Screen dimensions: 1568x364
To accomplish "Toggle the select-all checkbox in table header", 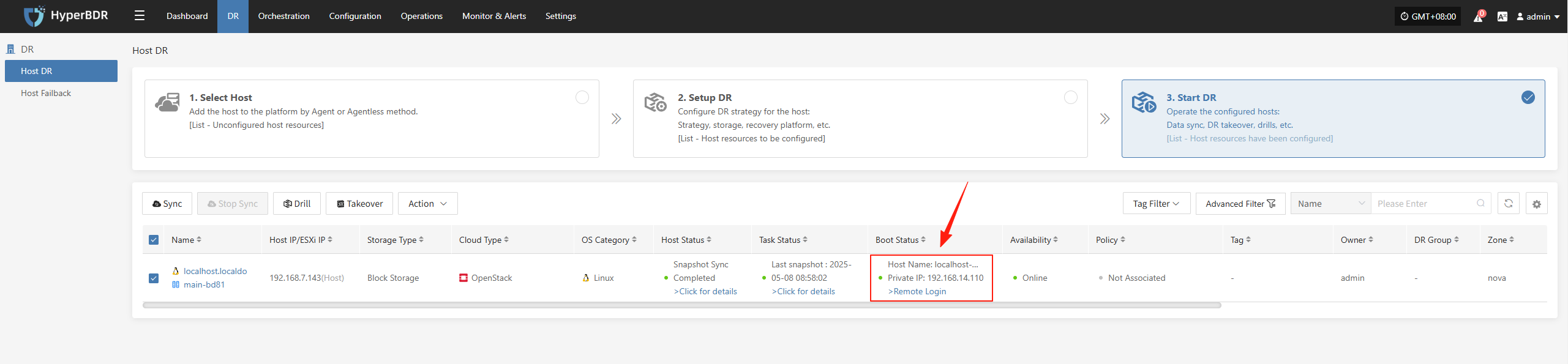I will [x=154, y=240].
